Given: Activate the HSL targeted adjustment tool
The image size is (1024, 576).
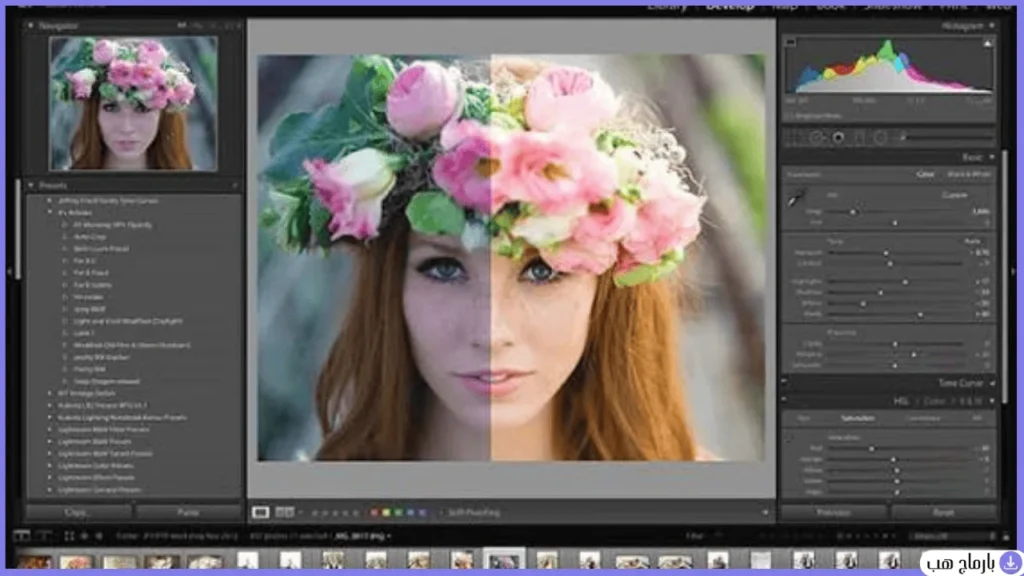Looking at the screenshot, I should [x=788, y=438].
